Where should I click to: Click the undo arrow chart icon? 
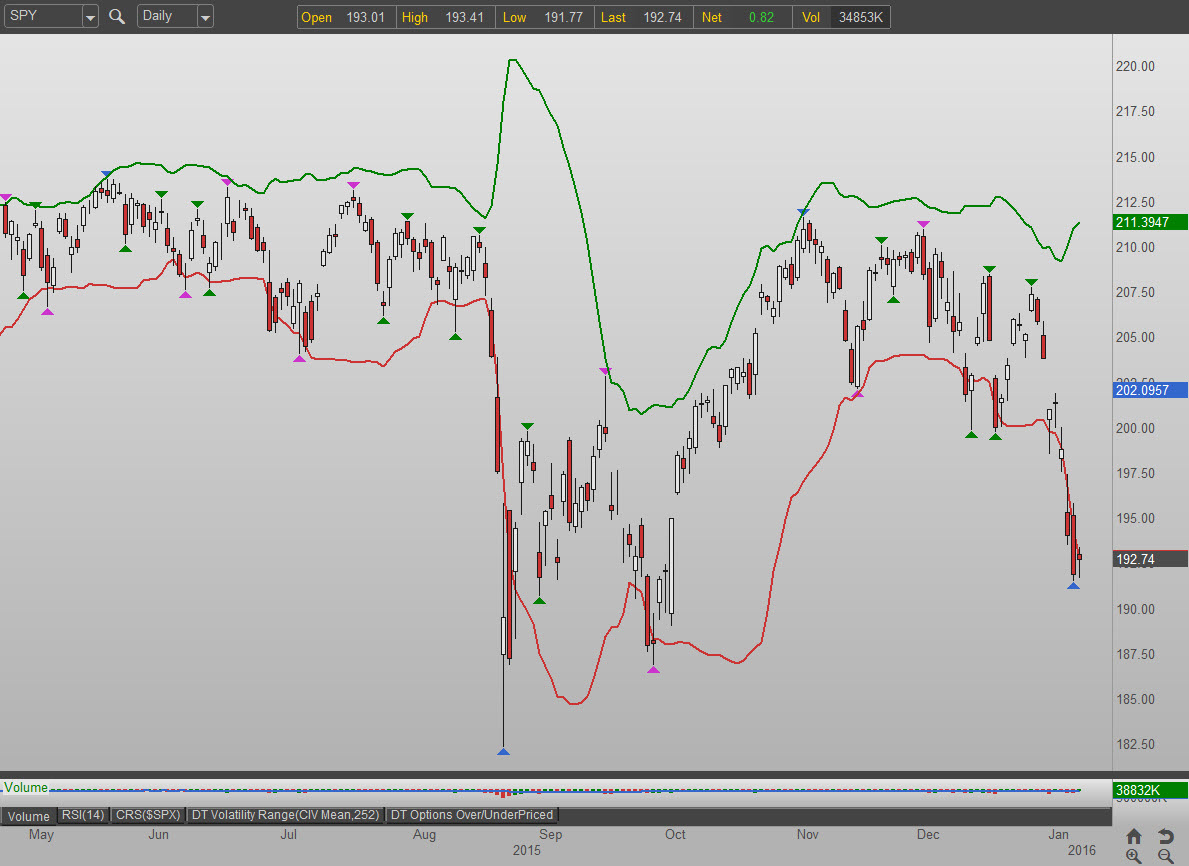tap(1166, 836)
